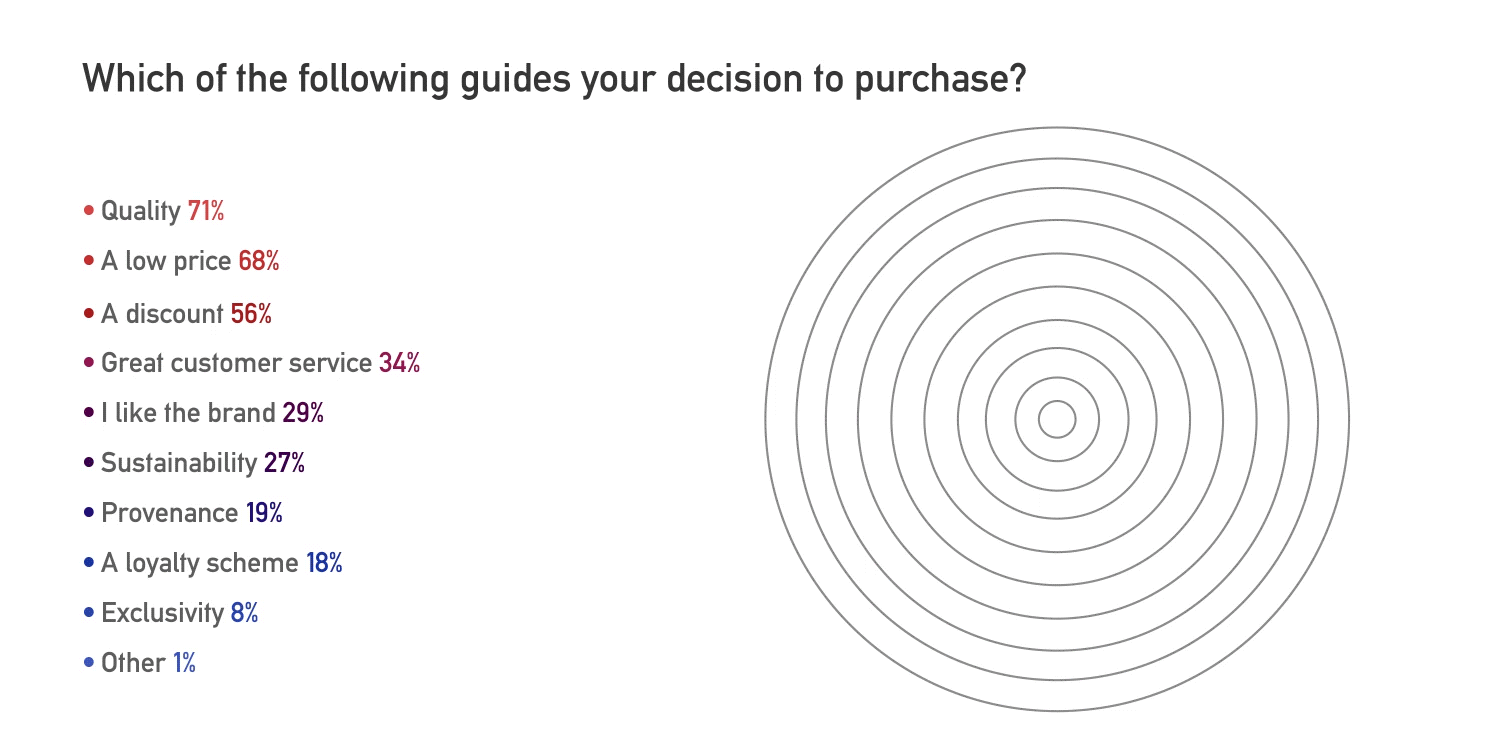Screen dimensions: 1500x750
Task: Select the "A low price" legend entry
Action: pos(166,262)
